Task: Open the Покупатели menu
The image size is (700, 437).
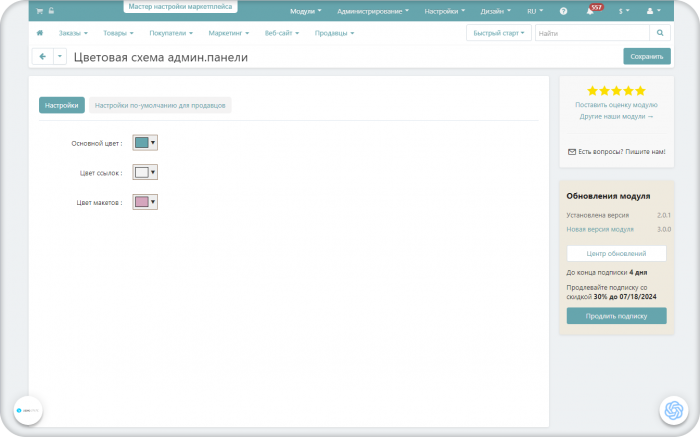Action: tap(171, 33)
